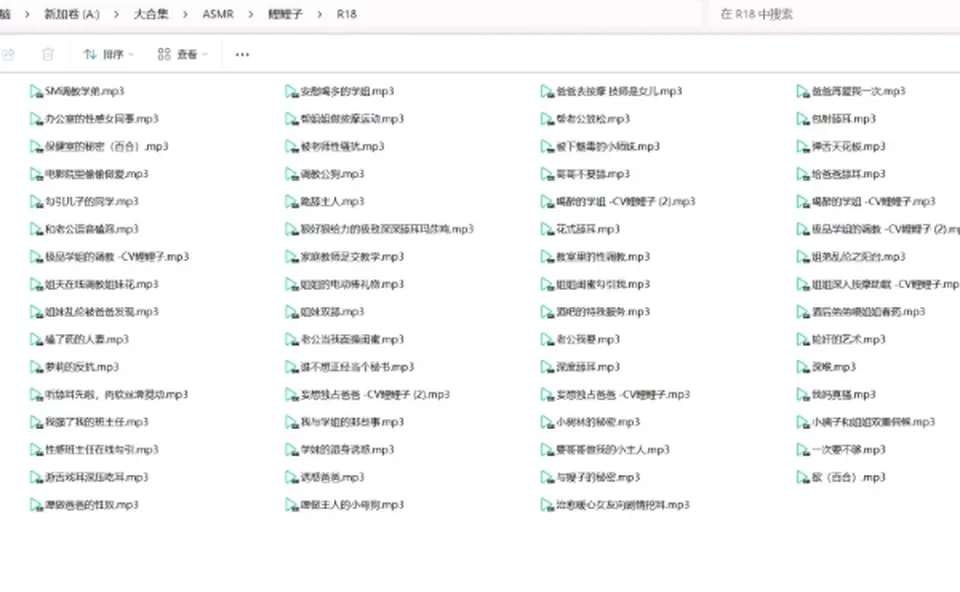The width and height of the screenshot is (960, 592).
Task: Select the audio icon of 弹舌天花板.mp3
Action: pyautogui.click(x=803, y=147)
